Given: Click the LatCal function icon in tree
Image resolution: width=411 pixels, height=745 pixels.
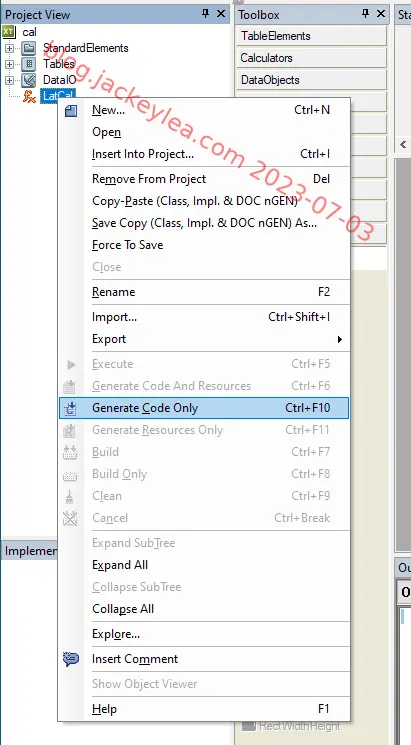Looking at the screenshot, I should [29, 96].
